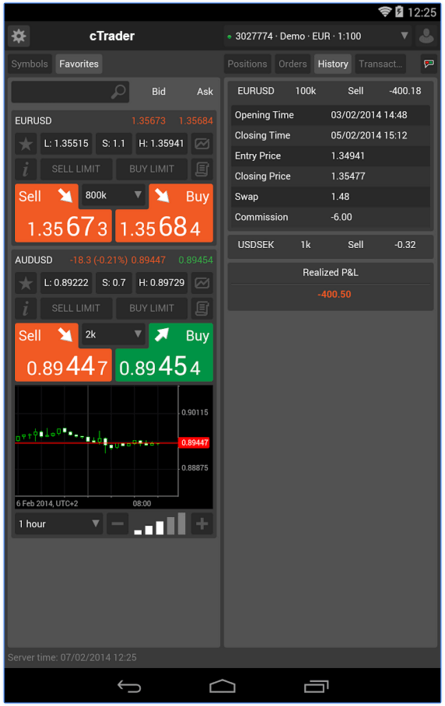
Task: Tap the Android home button
Action: pyautogui.click(x=222, y=686)
